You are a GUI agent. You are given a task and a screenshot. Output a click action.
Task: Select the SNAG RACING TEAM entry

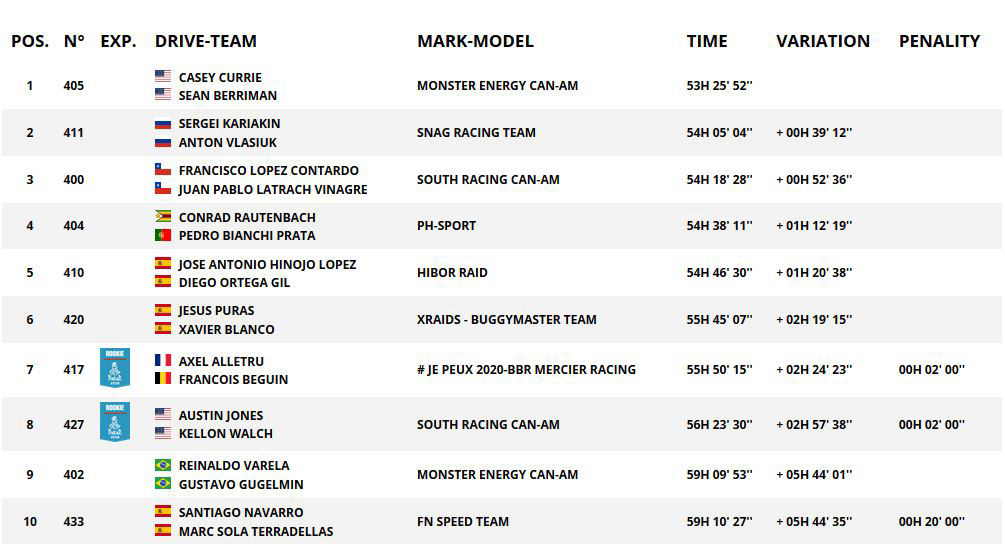(x=476, y=133)
